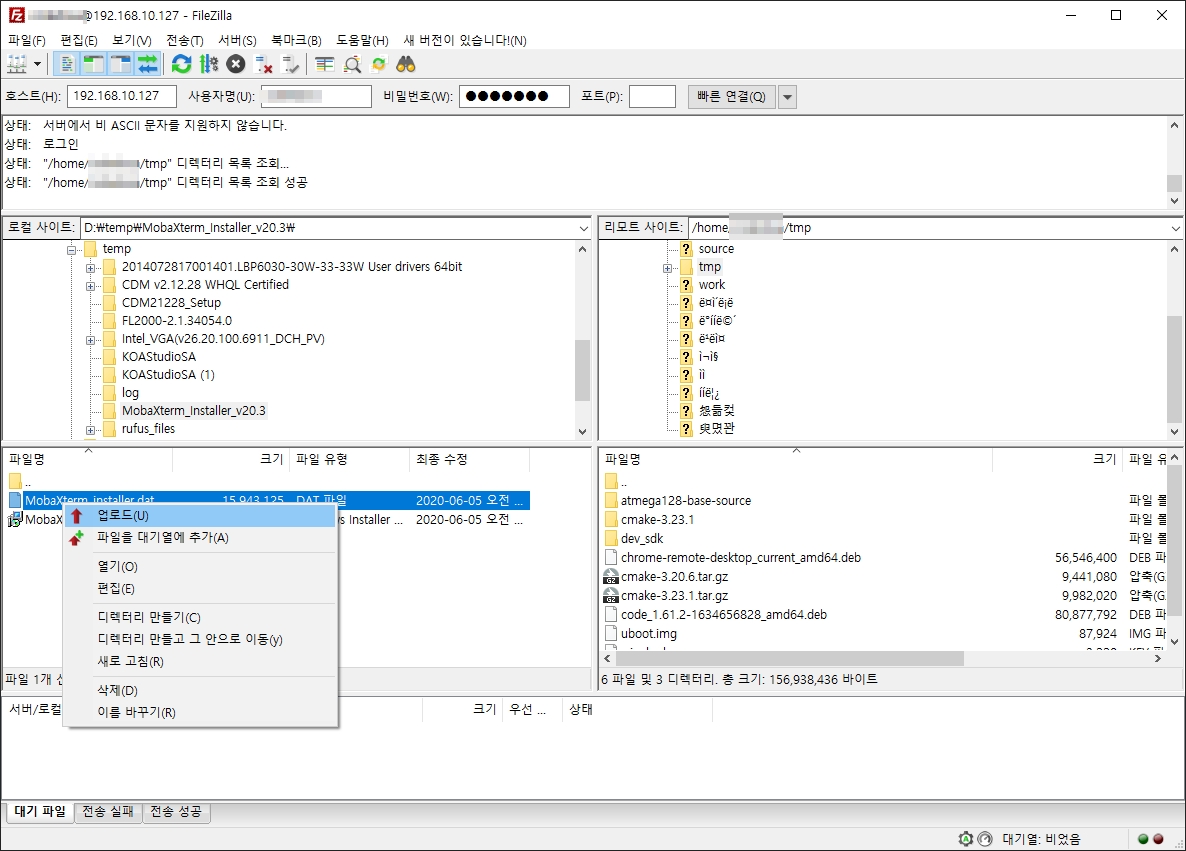Sort local files by 파일 유형 column

(349, 459)
